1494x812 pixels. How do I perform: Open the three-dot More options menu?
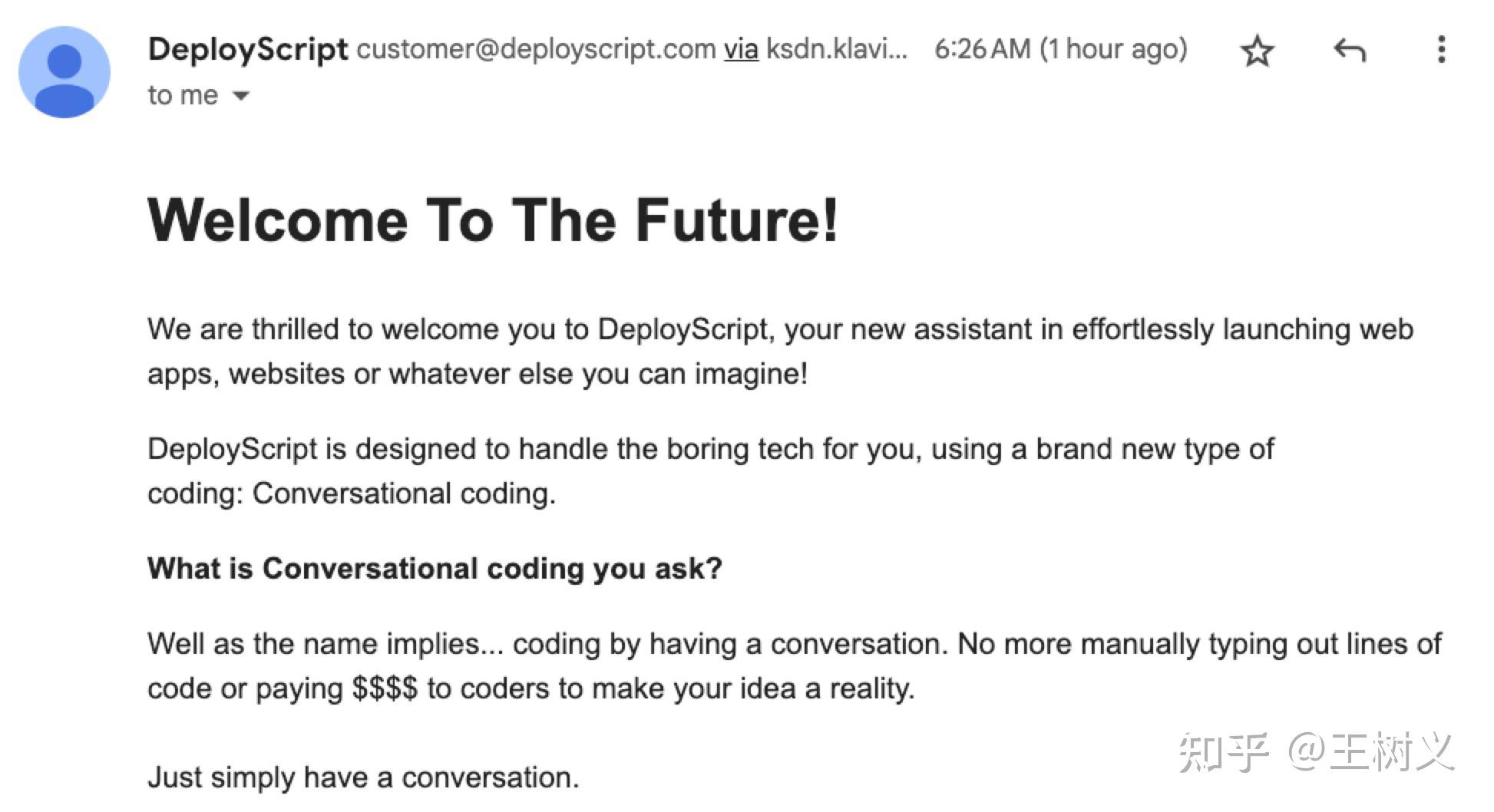coord(1441,50)
